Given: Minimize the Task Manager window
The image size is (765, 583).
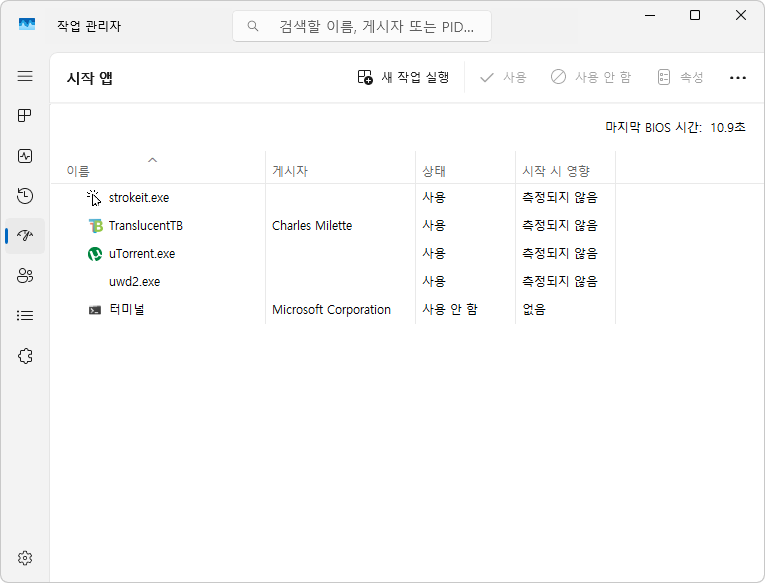Looking at the screenshot, I should click(x=650, y=16).
